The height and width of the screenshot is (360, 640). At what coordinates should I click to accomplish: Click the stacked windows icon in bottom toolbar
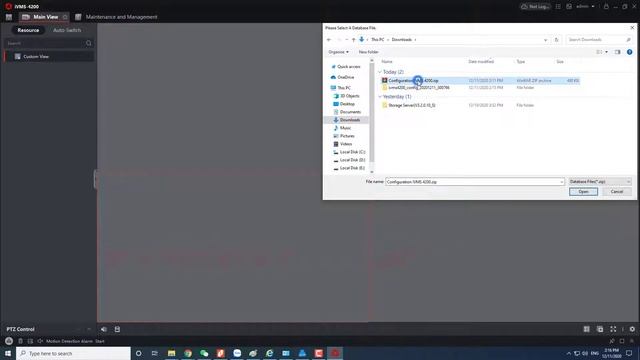[x=600, y=329]
